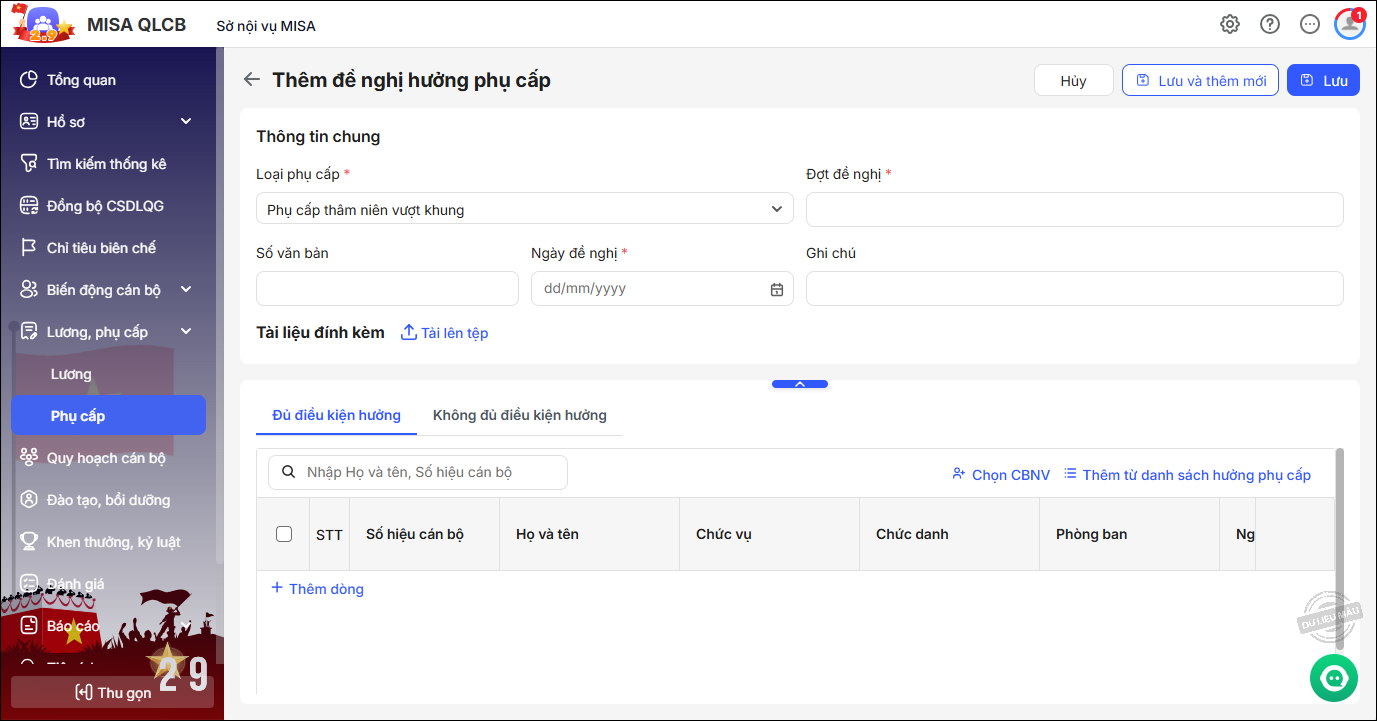Screen dimensions: 1377x721
Task: Click the more options ellipsis icon
Action: (1310, 25)
